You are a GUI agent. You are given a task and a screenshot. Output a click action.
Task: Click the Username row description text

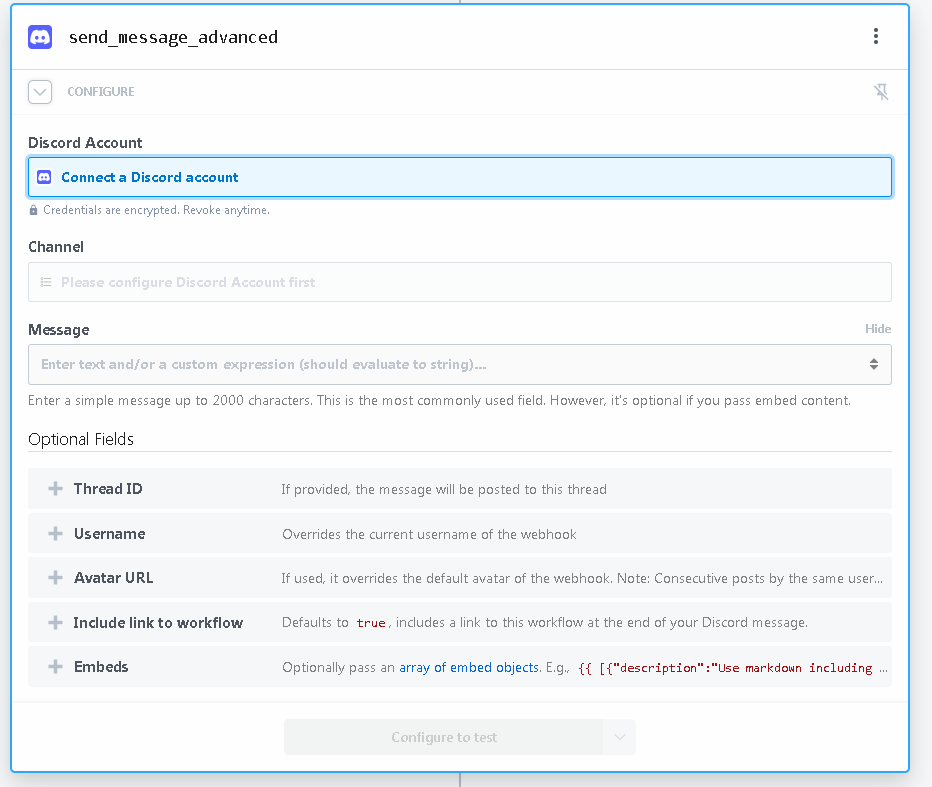tap(429, 534)
